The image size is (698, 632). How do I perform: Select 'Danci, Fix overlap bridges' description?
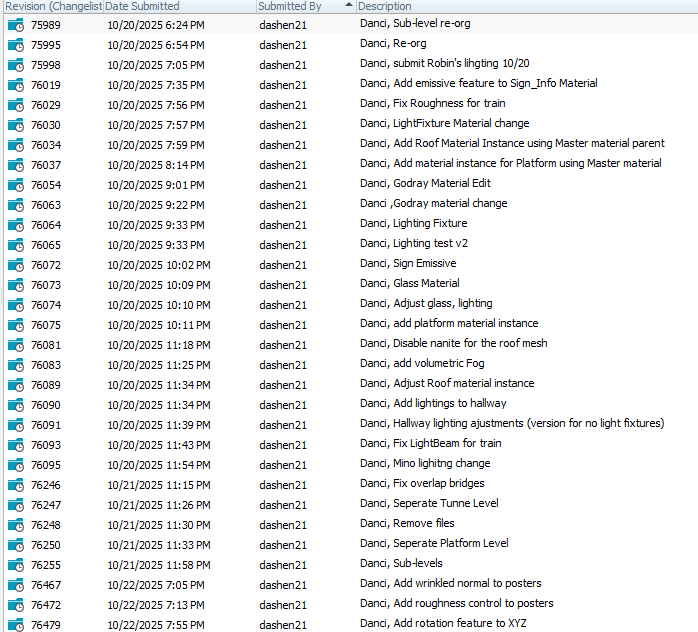(x=422, y=484)
